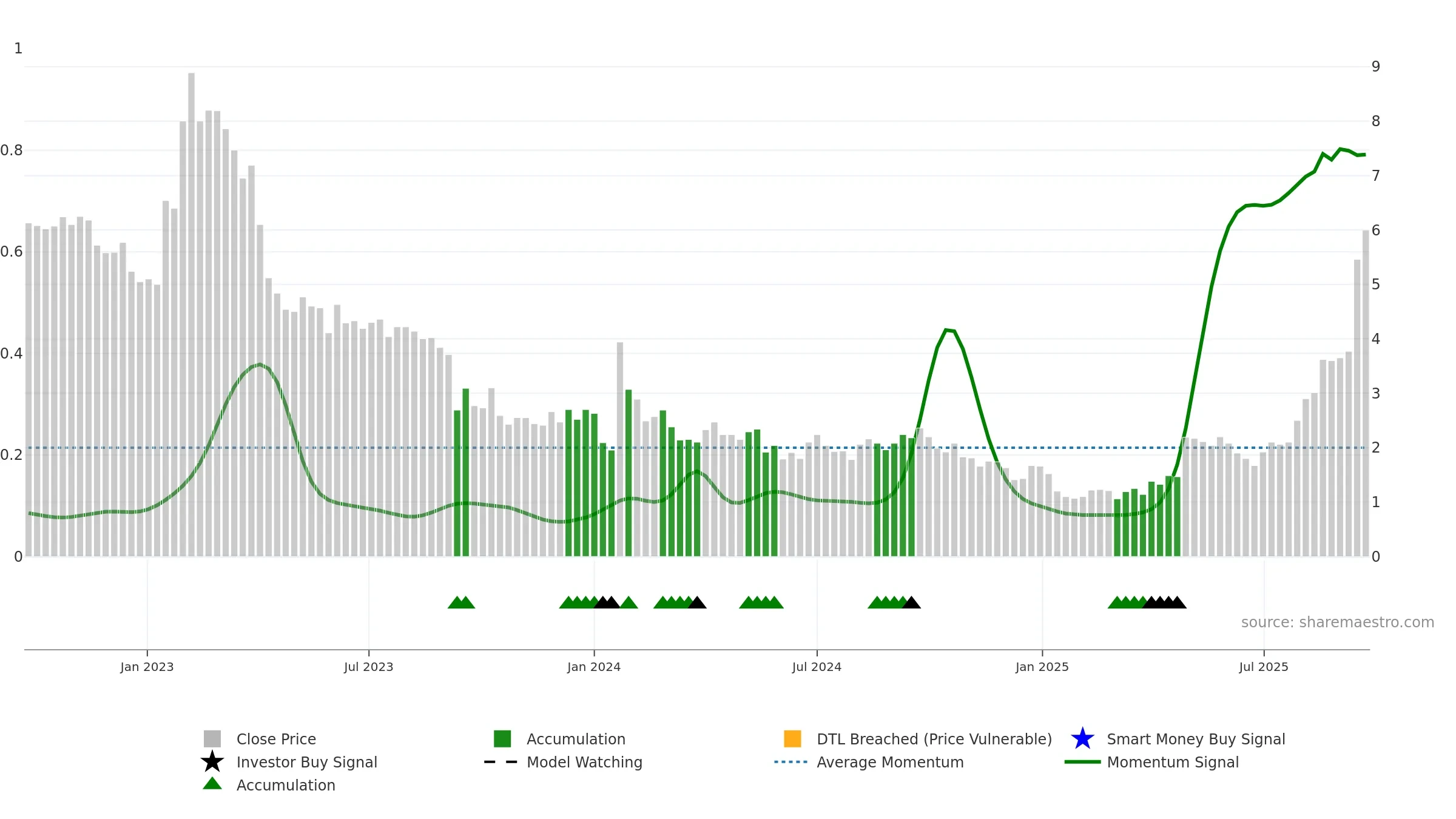Click the blue Smart Money Buy Signal star
Screen dimensions: 1456x819
1082,739
